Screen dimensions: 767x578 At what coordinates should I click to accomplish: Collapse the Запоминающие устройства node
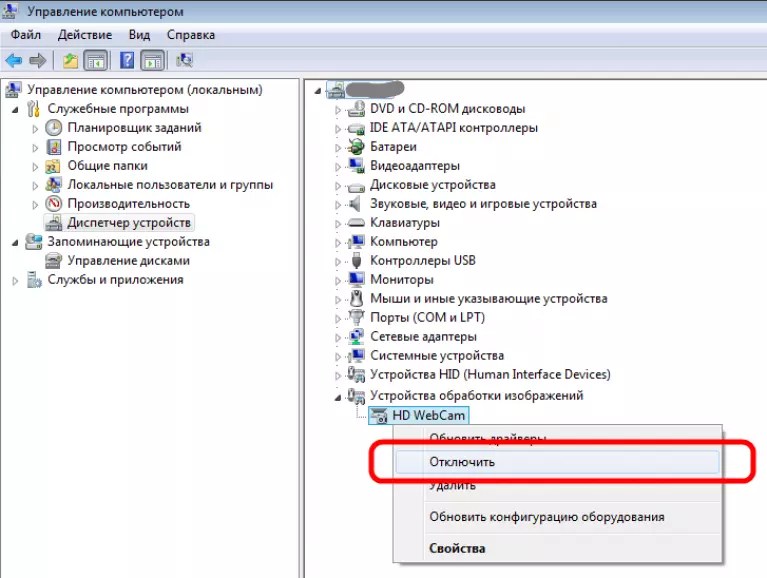(15, 243)
